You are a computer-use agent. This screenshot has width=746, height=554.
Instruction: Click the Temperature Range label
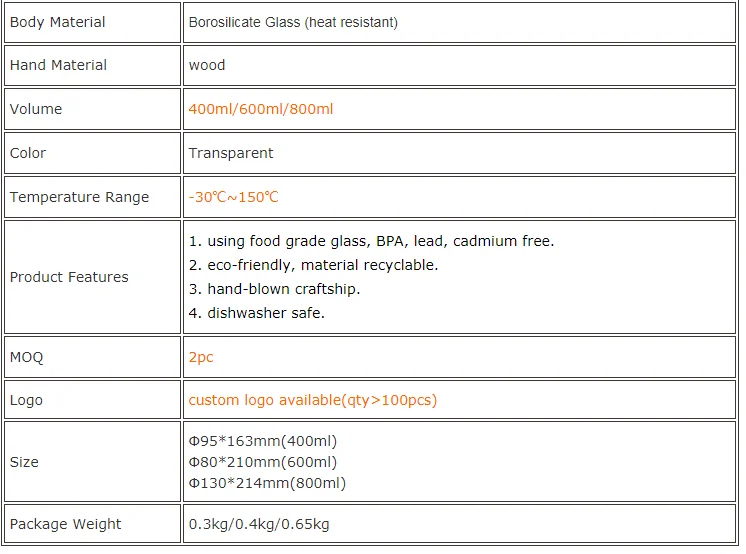coord(79,197)
